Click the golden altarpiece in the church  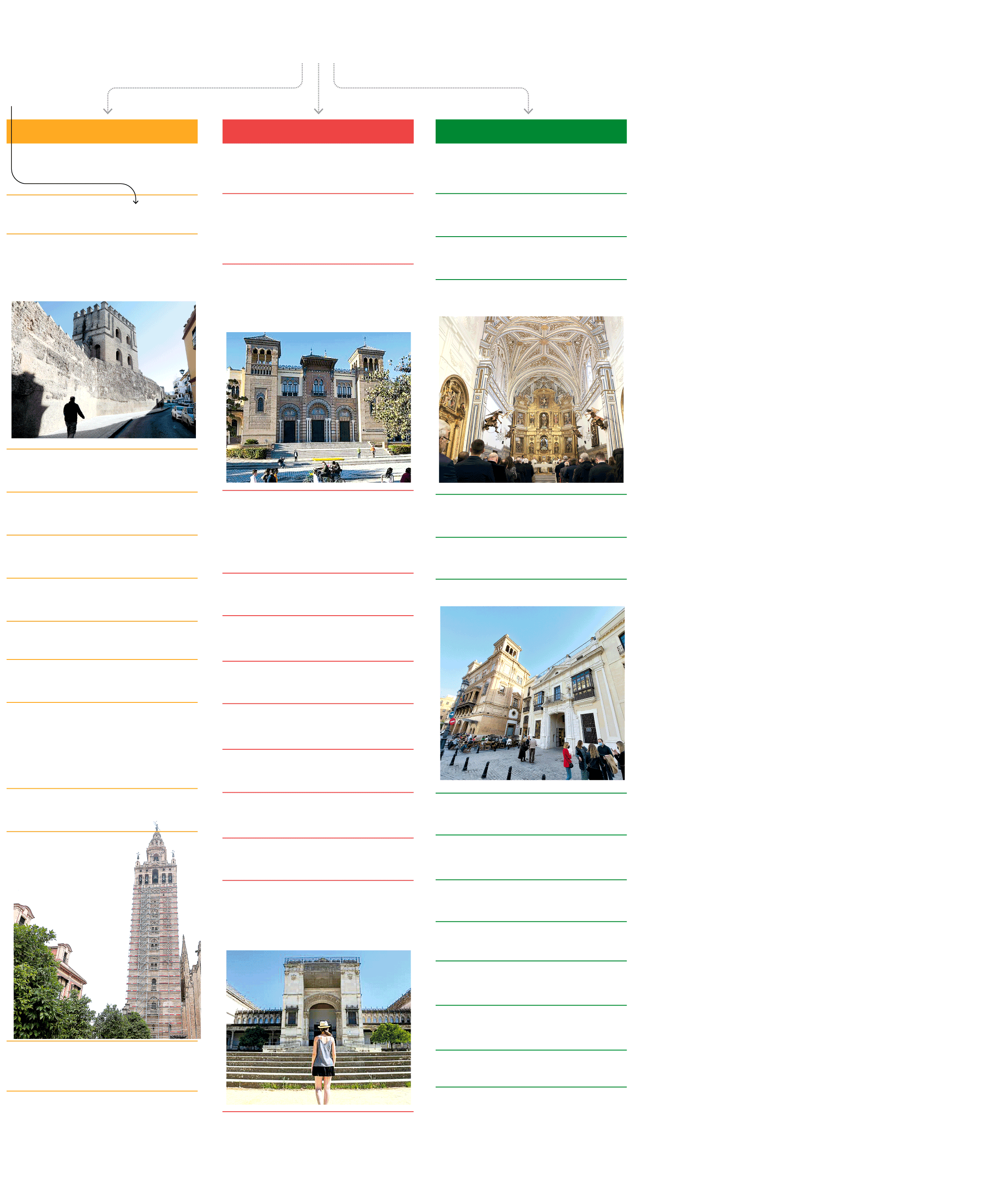[543, 423]
